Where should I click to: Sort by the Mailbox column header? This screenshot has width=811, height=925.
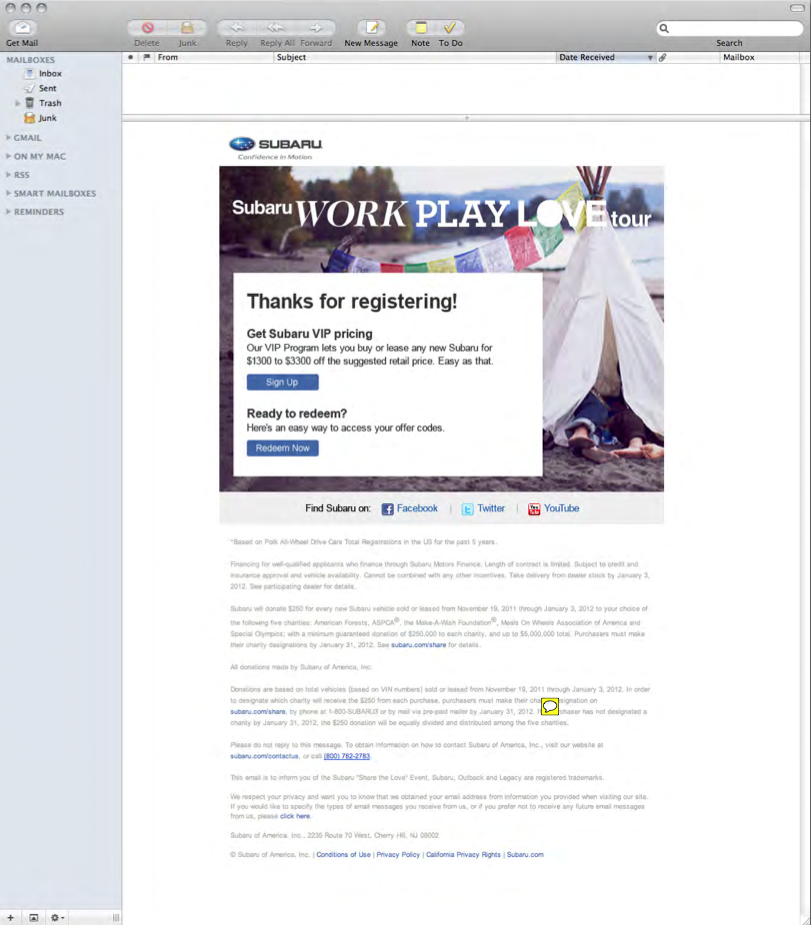pyautogui.click(x=760, y=57)
